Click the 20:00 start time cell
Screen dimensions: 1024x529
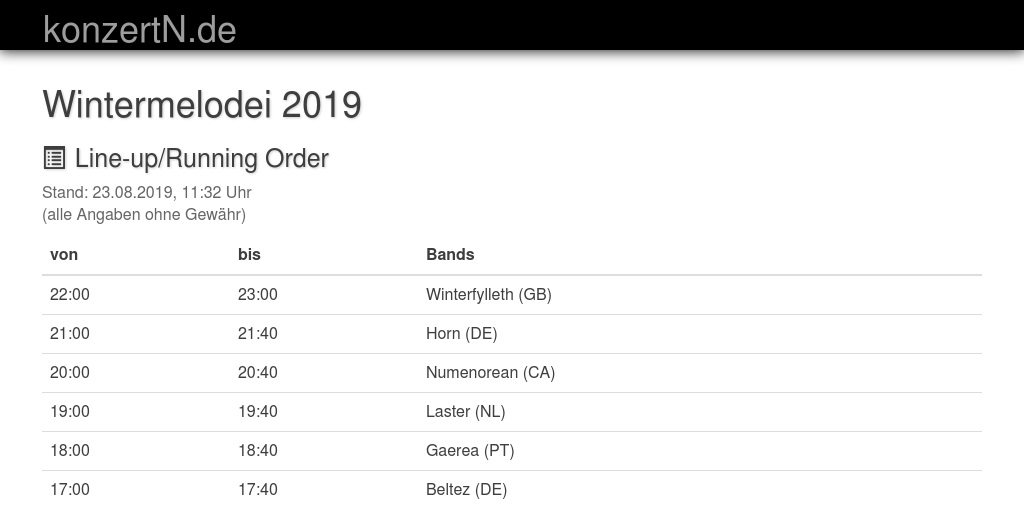click(x=70, y=372)
